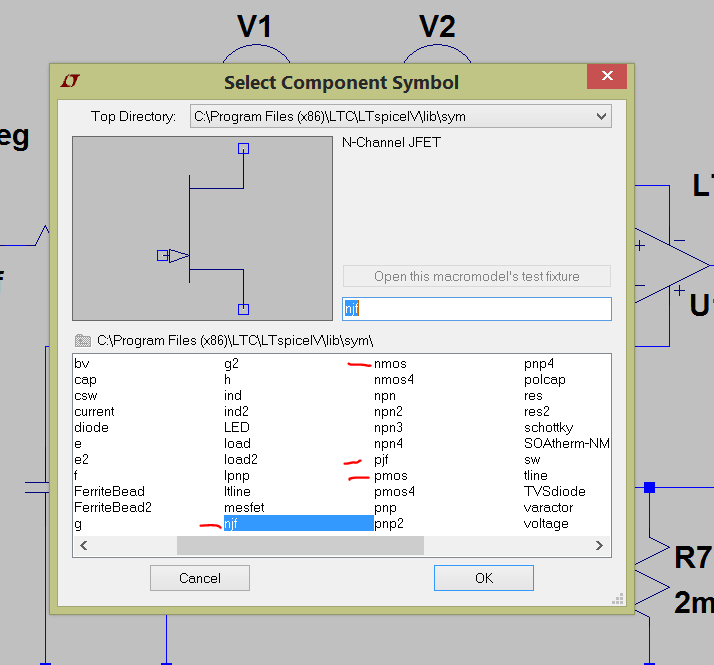The height and width of the screenshot is (665, 714).
Task: Select the bv component
Action: (82, 363)
